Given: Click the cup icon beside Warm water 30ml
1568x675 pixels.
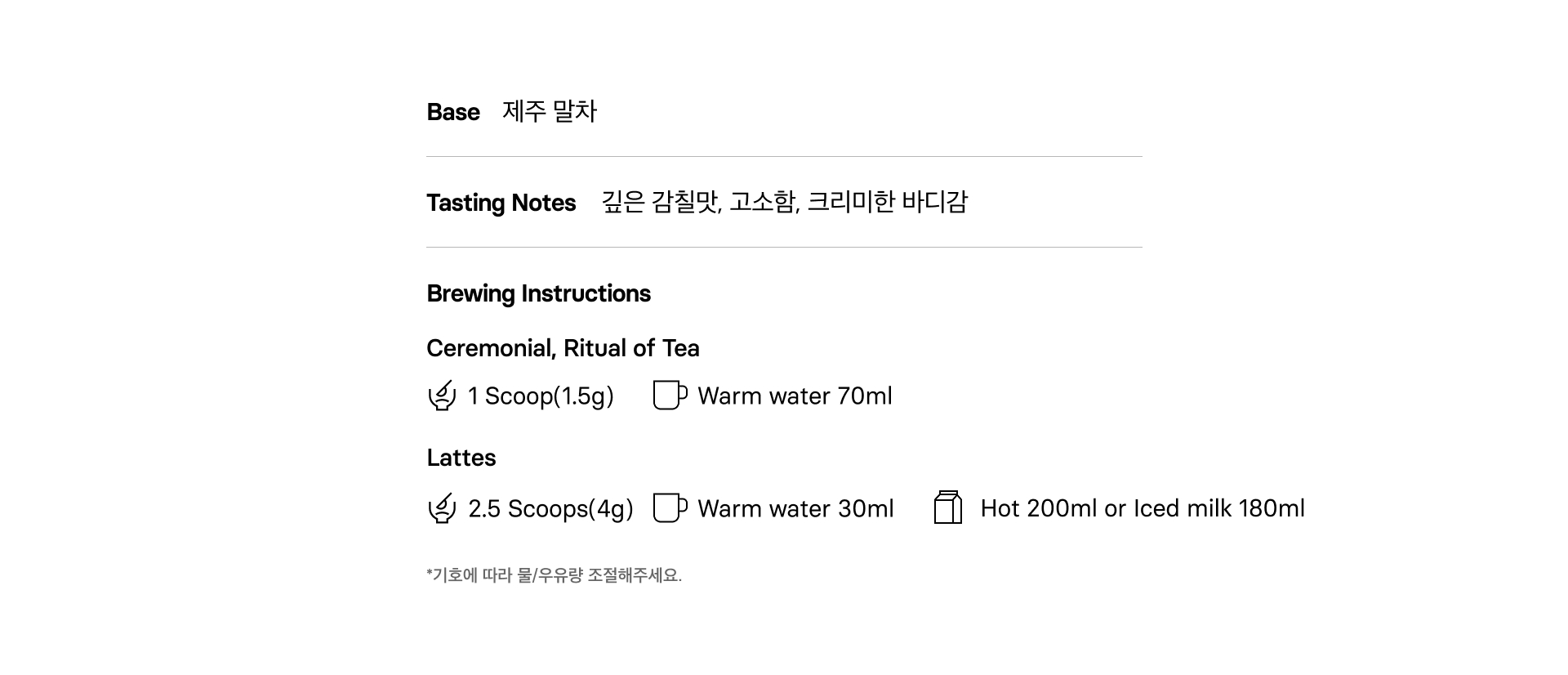Looking at the screenshot, I should point(669,508).
